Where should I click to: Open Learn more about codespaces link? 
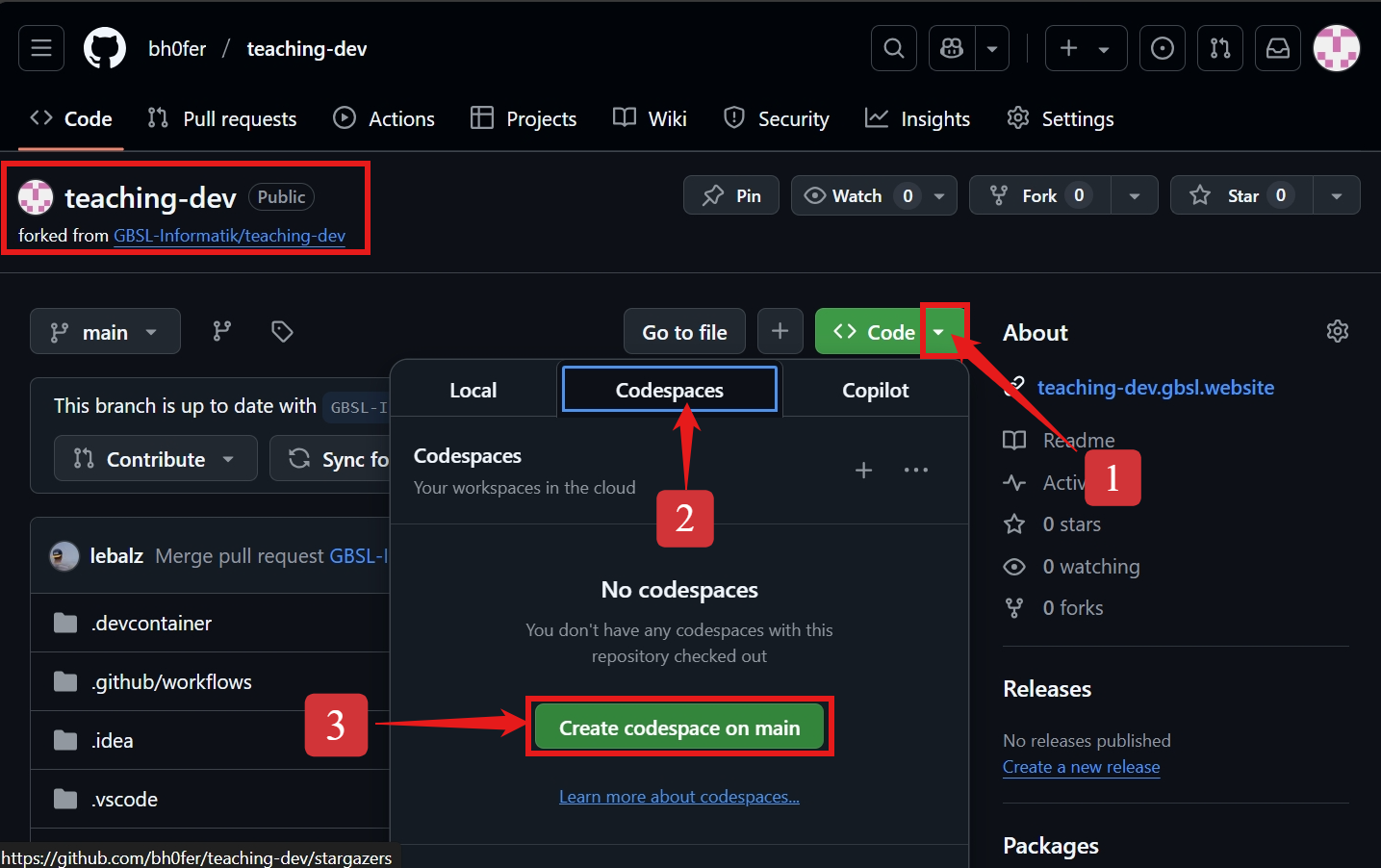point(679,797)
